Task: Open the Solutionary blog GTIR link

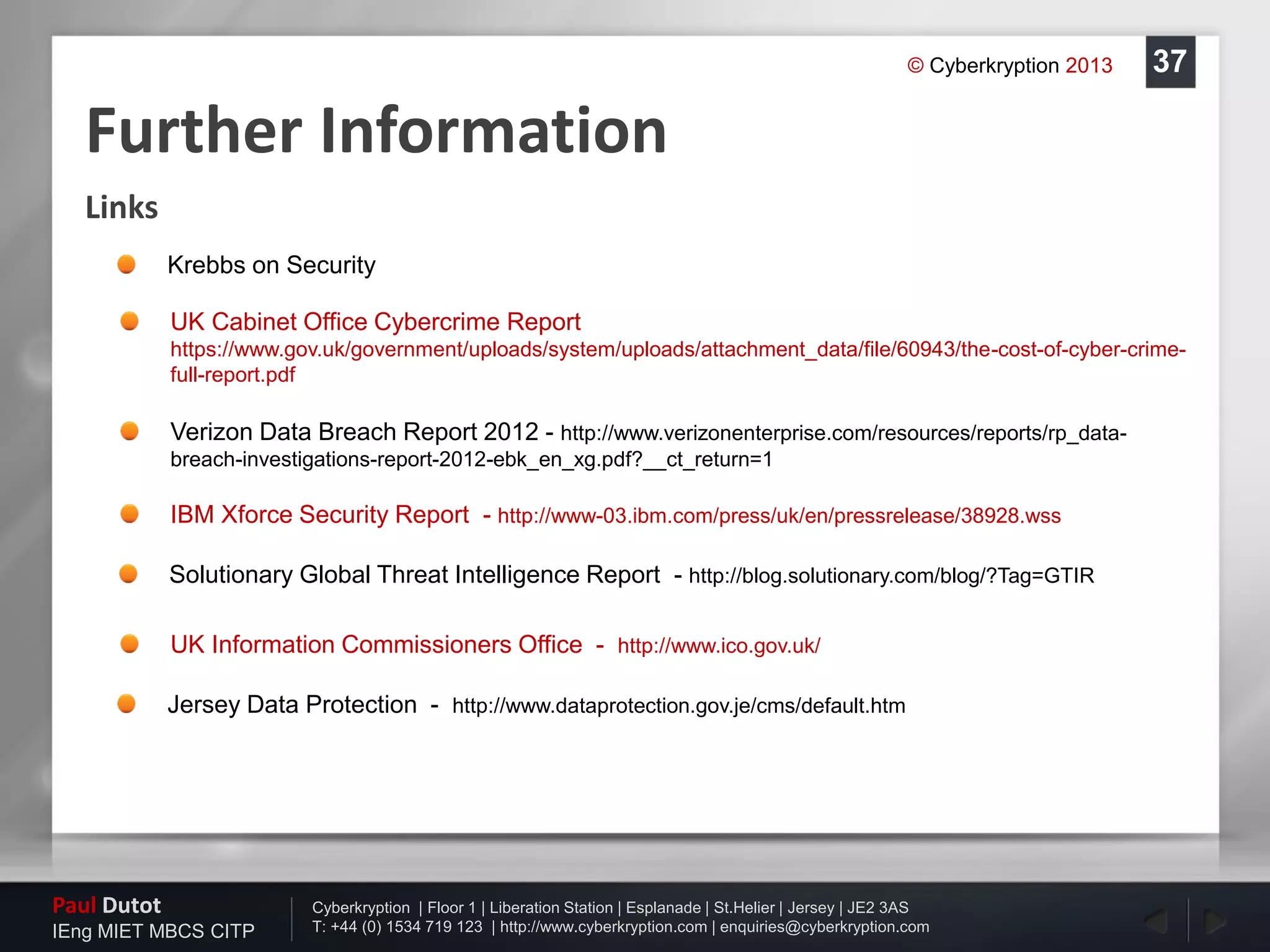Action: [x=891, y=576]
